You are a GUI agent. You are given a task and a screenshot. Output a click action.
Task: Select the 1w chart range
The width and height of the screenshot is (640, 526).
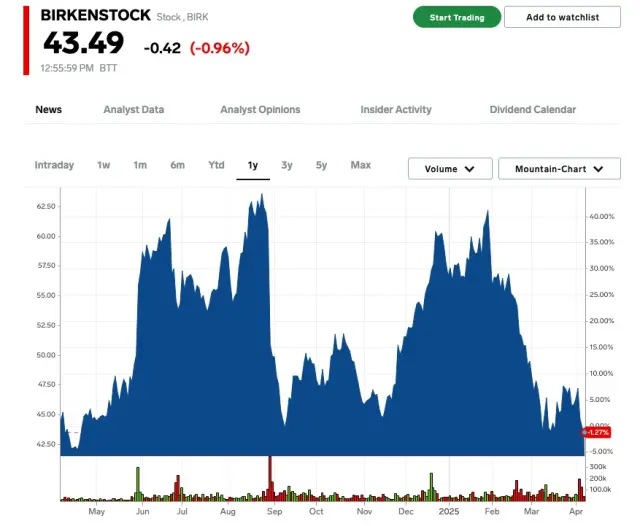(x=104, y=165)
